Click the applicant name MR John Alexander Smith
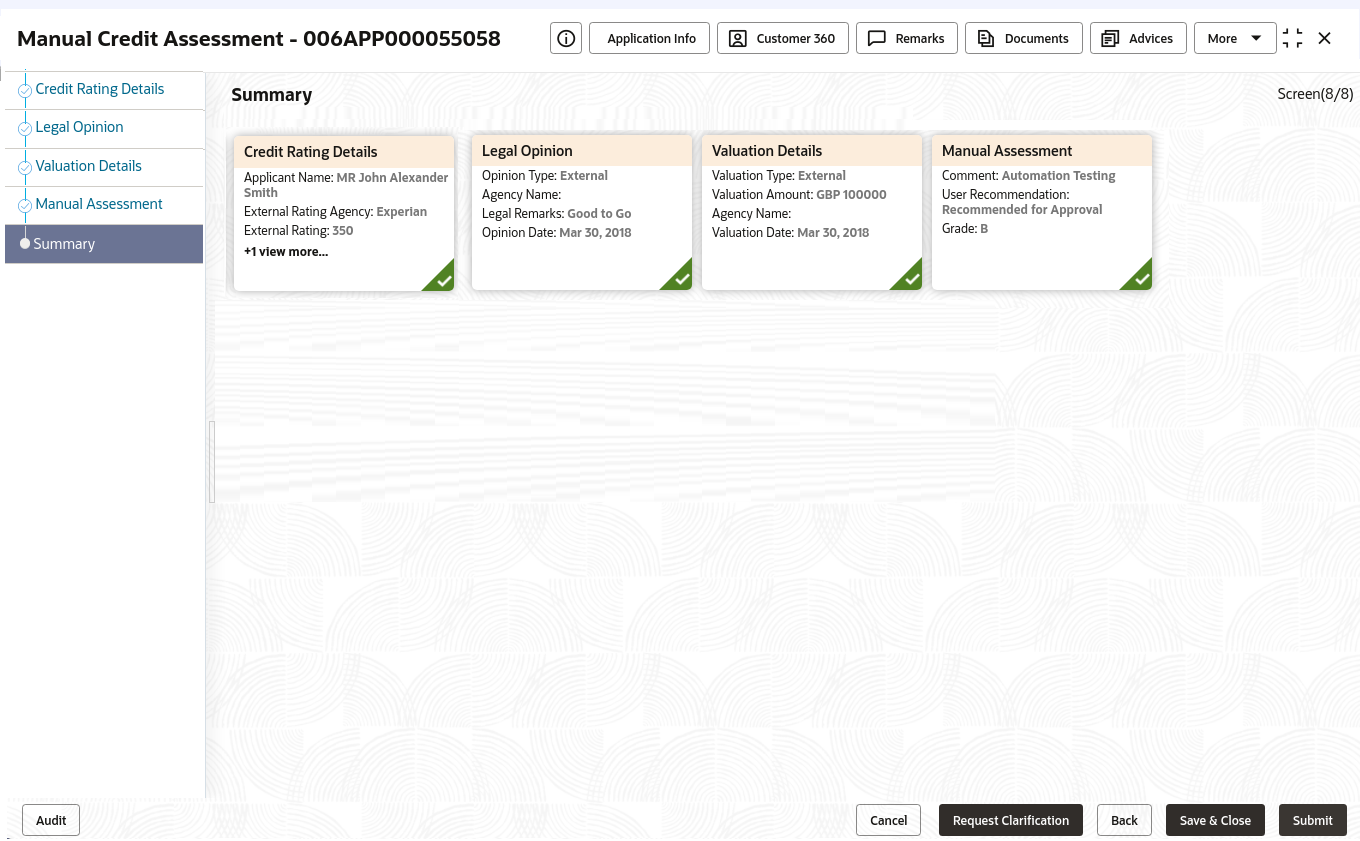 (x=346, y=185)
